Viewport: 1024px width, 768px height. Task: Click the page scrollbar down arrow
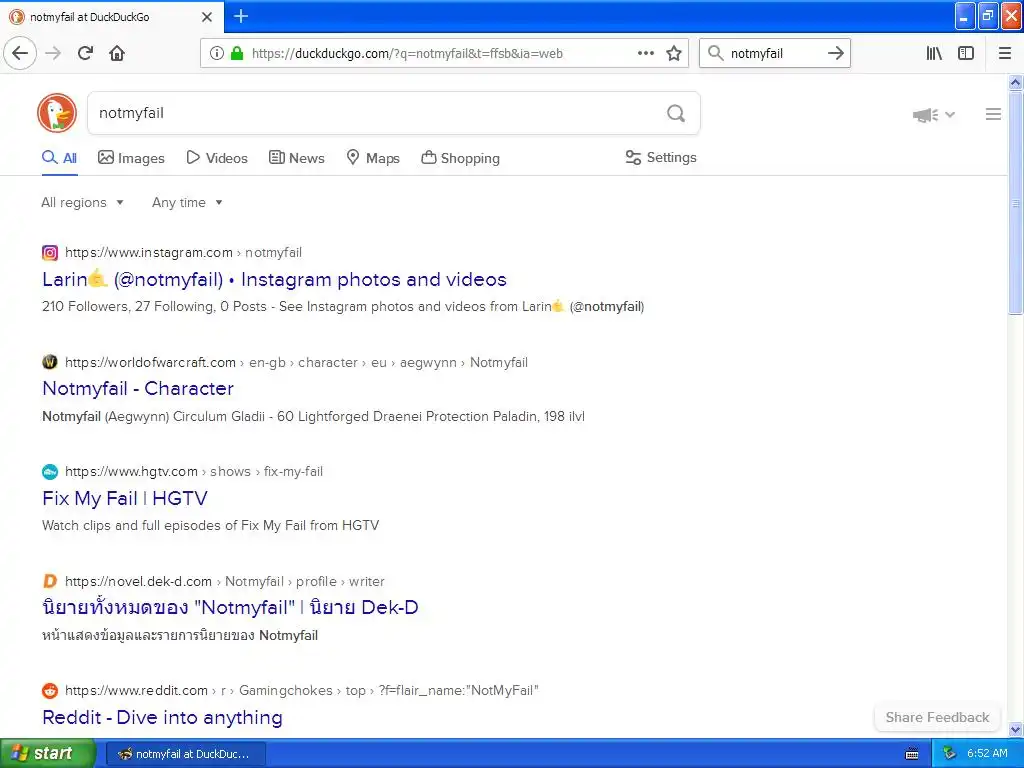click(x=1016, y=729)
